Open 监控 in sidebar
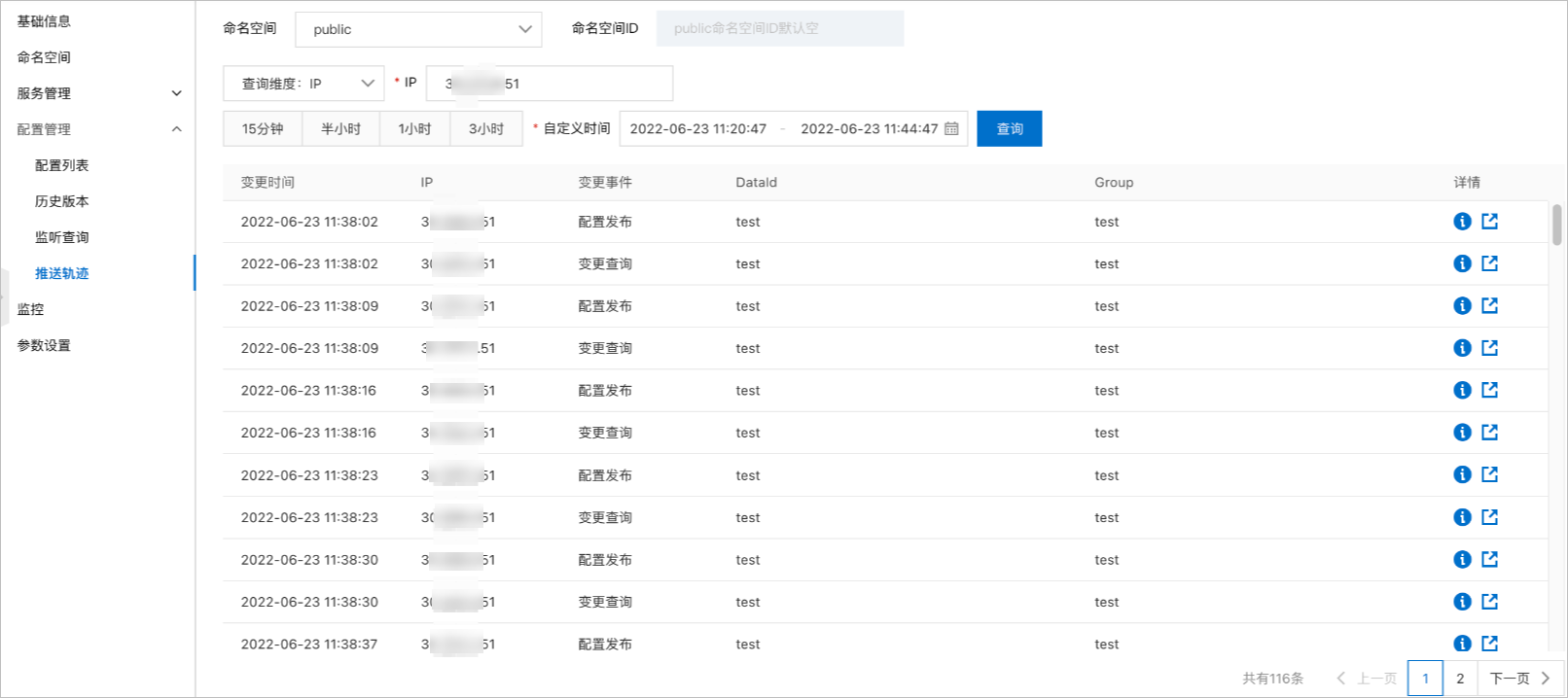The image size is (1568, 698). 30,309
